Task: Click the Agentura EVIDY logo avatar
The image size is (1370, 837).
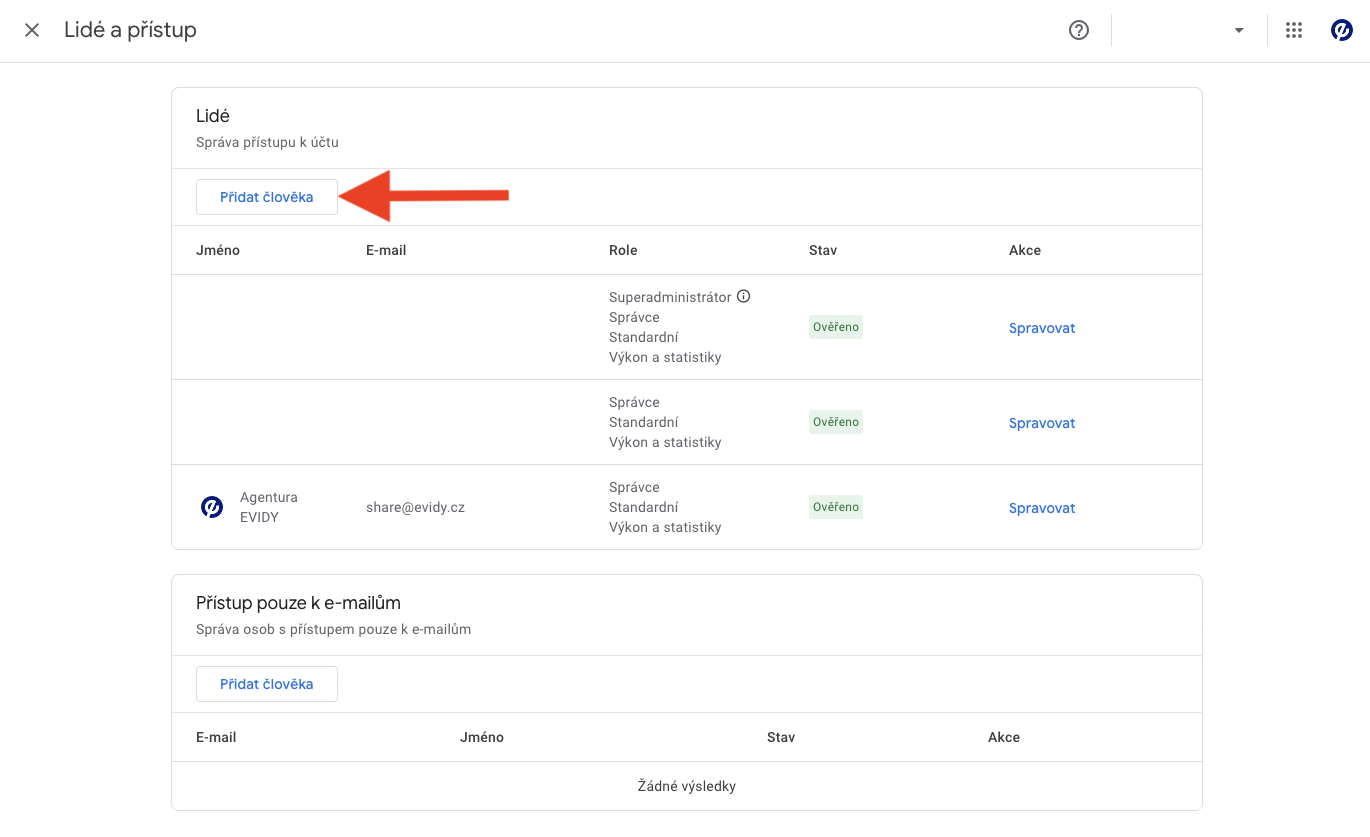Action: [x=212, y=507]
